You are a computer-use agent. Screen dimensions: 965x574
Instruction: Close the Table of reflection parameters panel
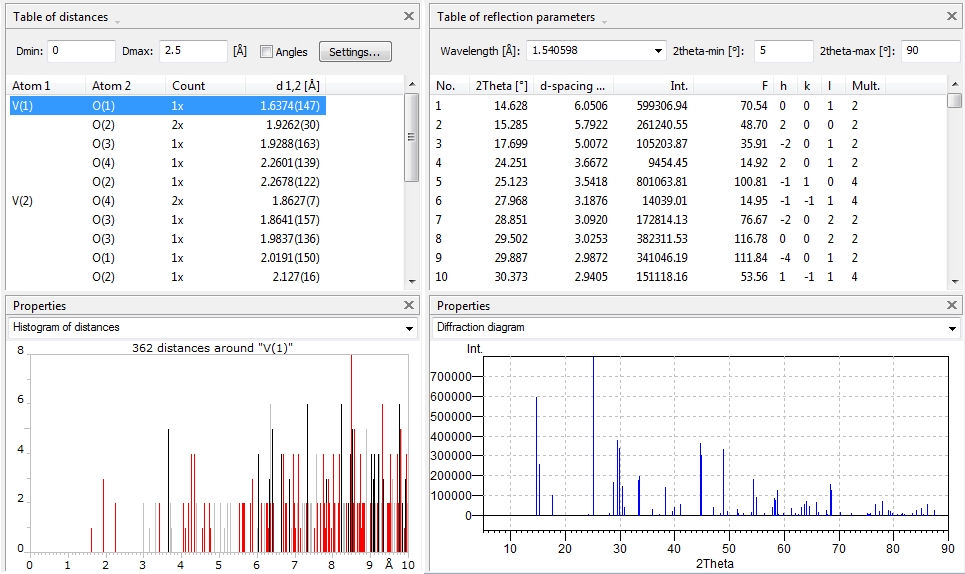pyautogui.click(x=951, y=16)
